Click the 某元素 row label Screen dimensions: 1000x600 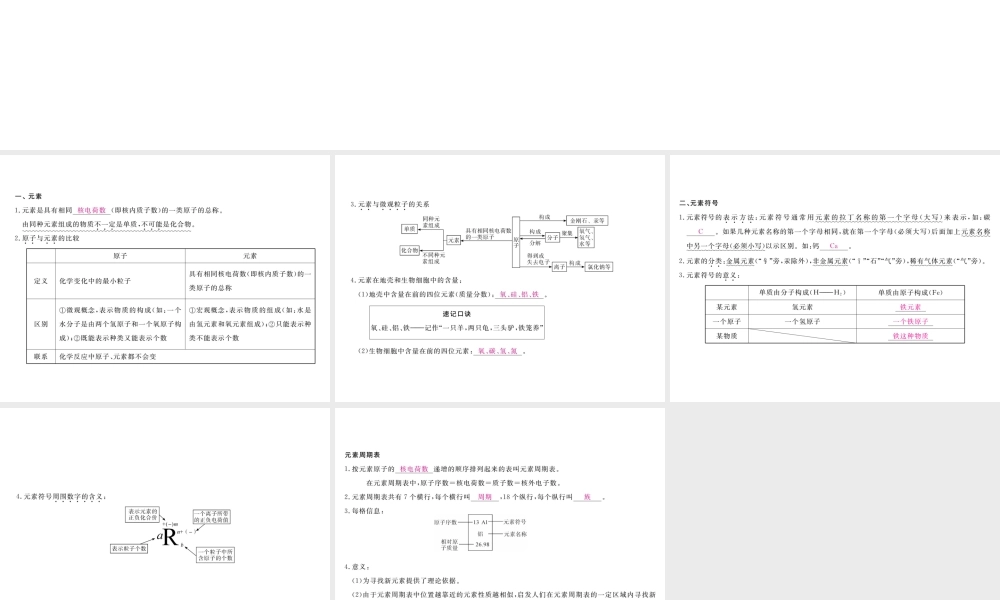pos(726,307)
